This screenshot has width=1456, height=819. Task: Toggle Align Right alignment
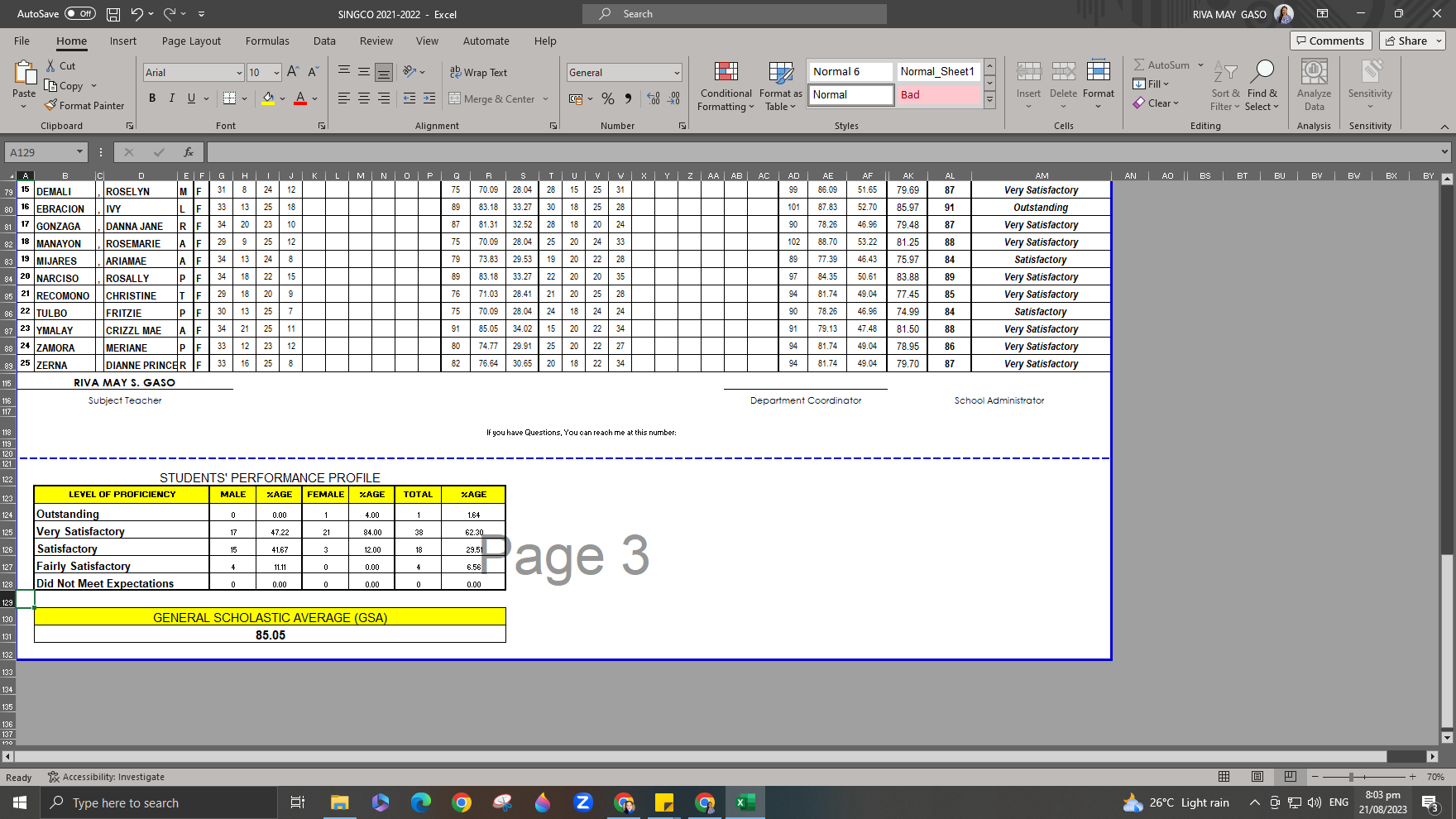(384, 98)
